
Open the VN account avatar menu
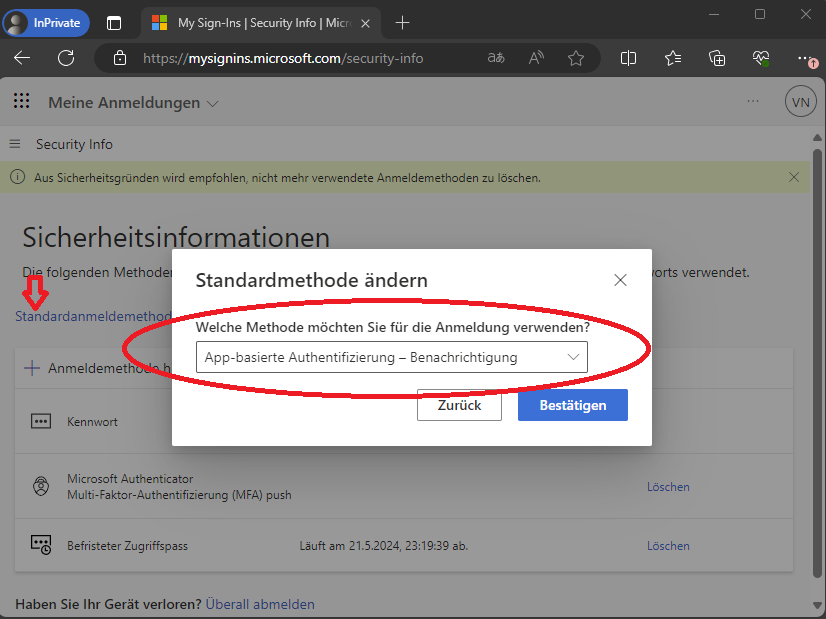point(800,102)
